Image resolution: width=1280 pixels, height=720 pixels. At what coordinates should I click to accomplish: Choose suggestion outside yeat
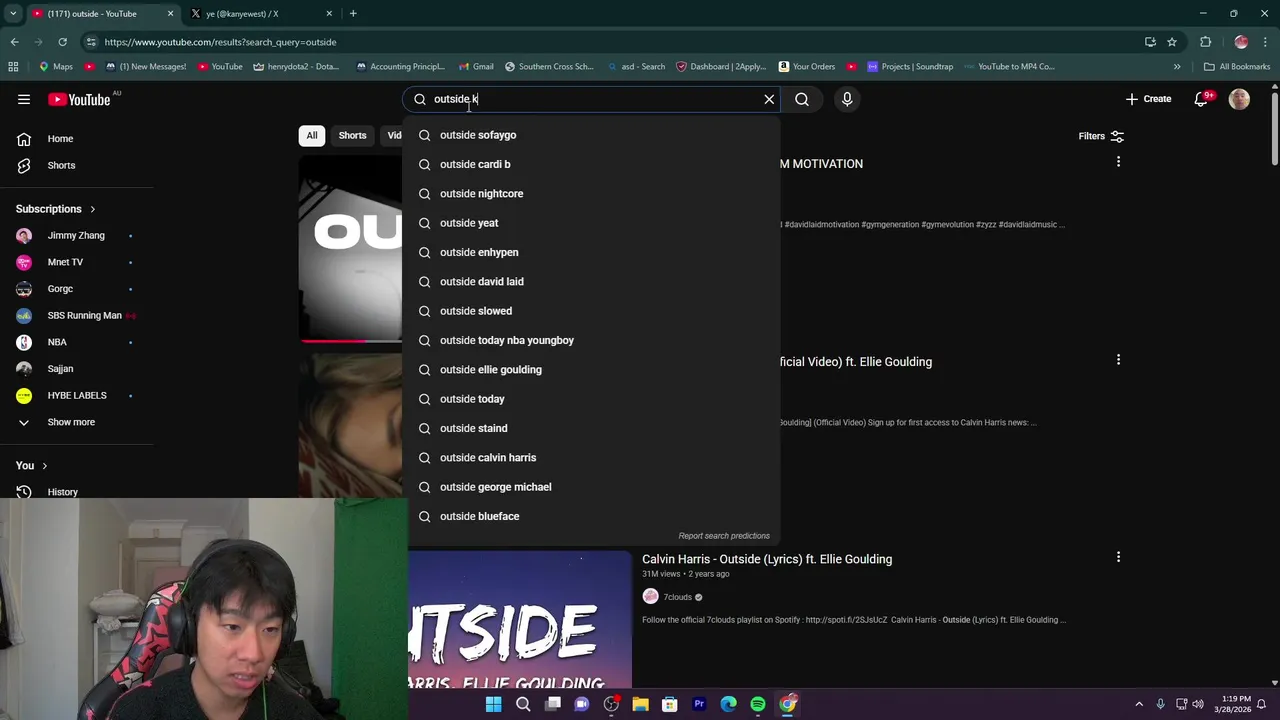pyautogui.click(x=591, y=223)
